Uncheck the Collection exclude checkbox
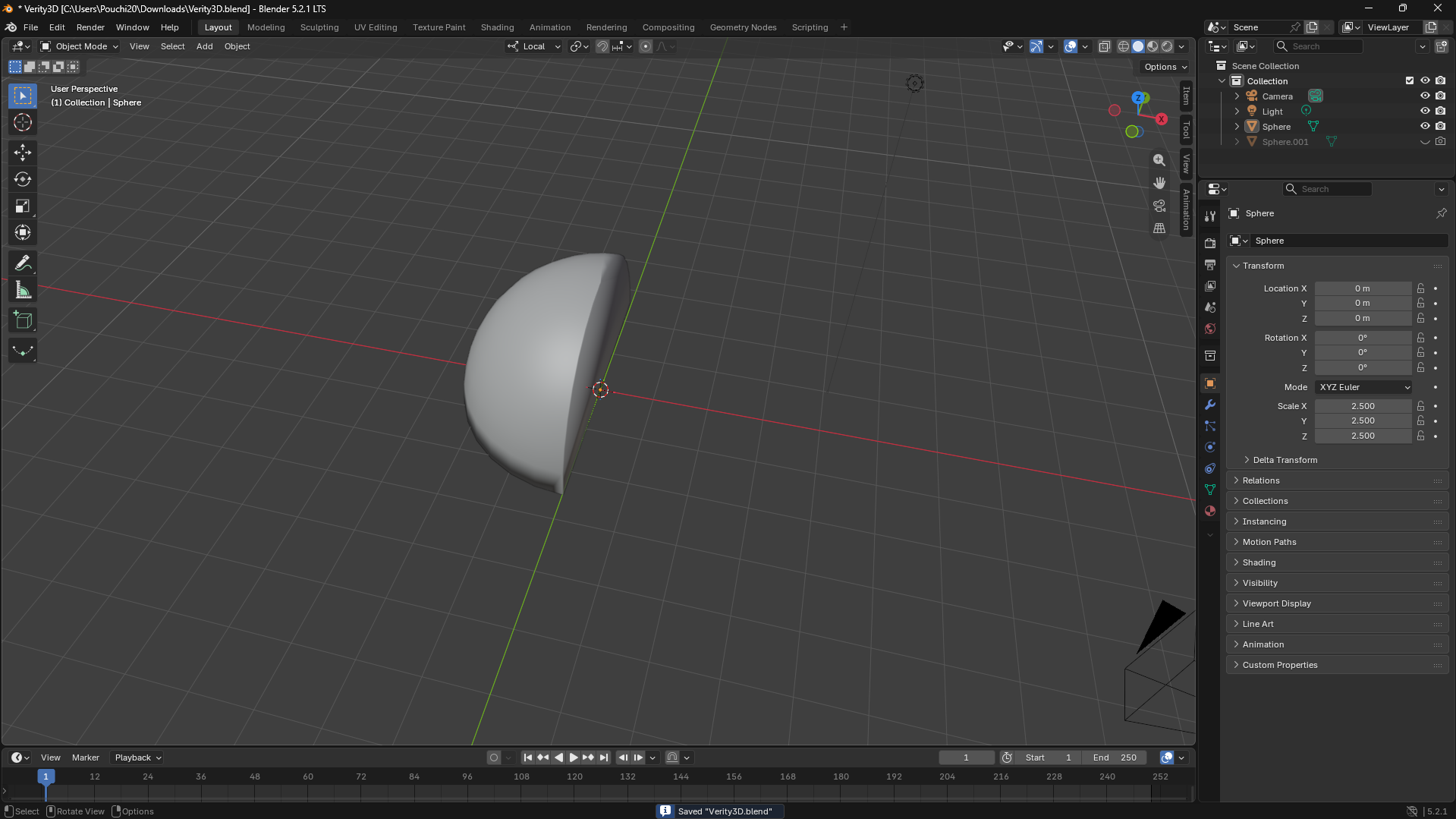Viewport: 1456px width, 819px height. tap(1410, 80)
